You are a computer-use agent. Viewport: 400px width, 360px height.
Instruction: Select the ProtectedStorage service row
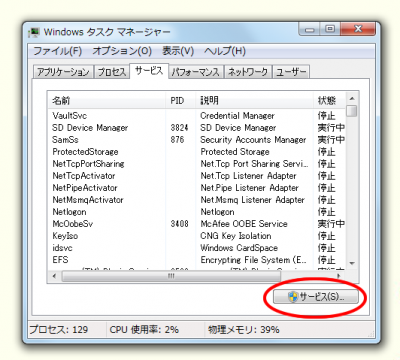click(197, 152)
